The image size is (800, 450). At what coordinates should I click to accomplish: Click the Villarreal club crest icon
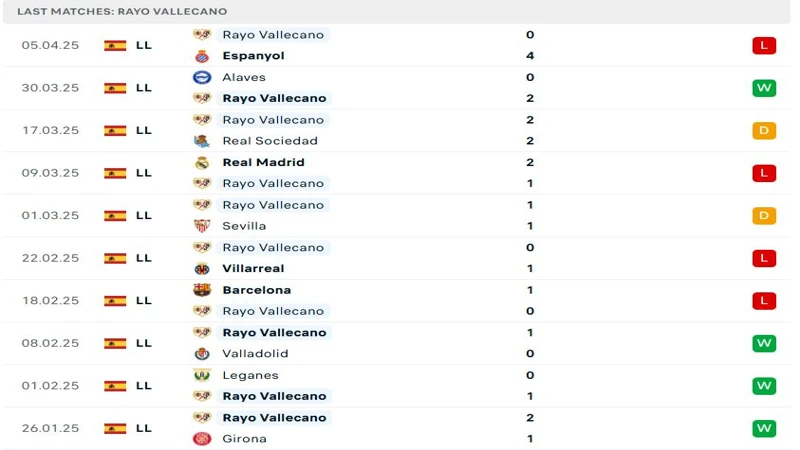point(202,268)
